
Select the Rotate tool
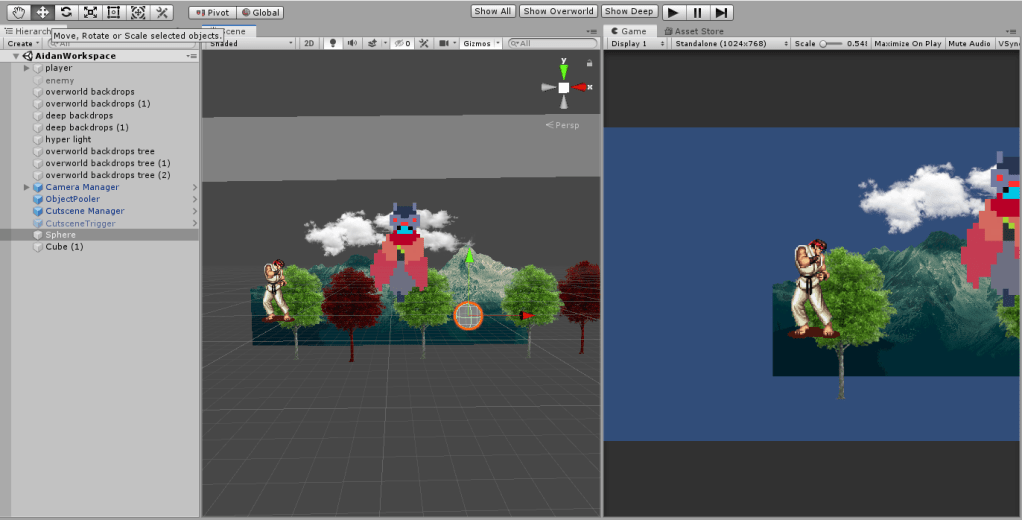(x=66, y=12)
